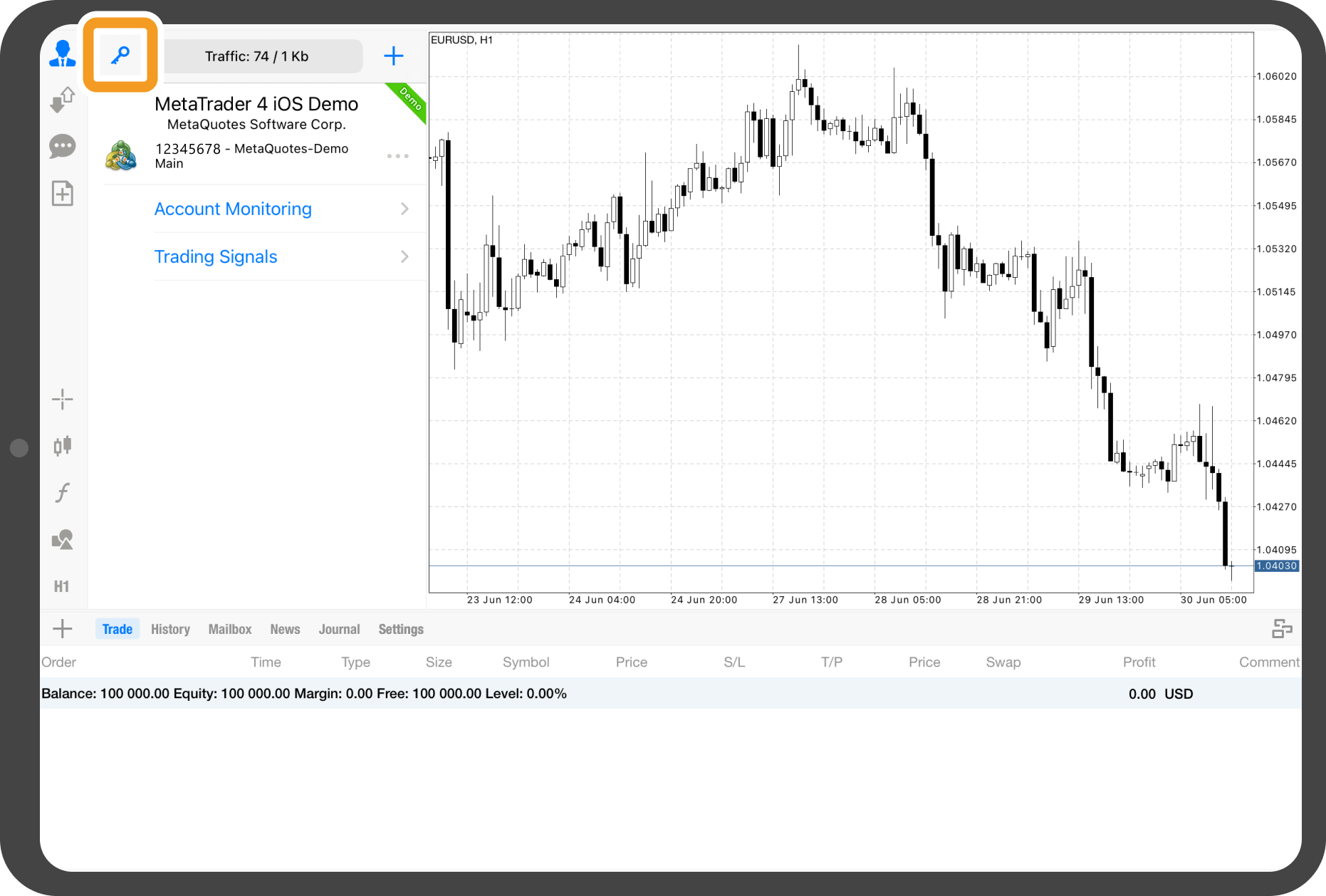Open Trading Signals link
The width and height of the screenshot is (1326, 896).
216,256
